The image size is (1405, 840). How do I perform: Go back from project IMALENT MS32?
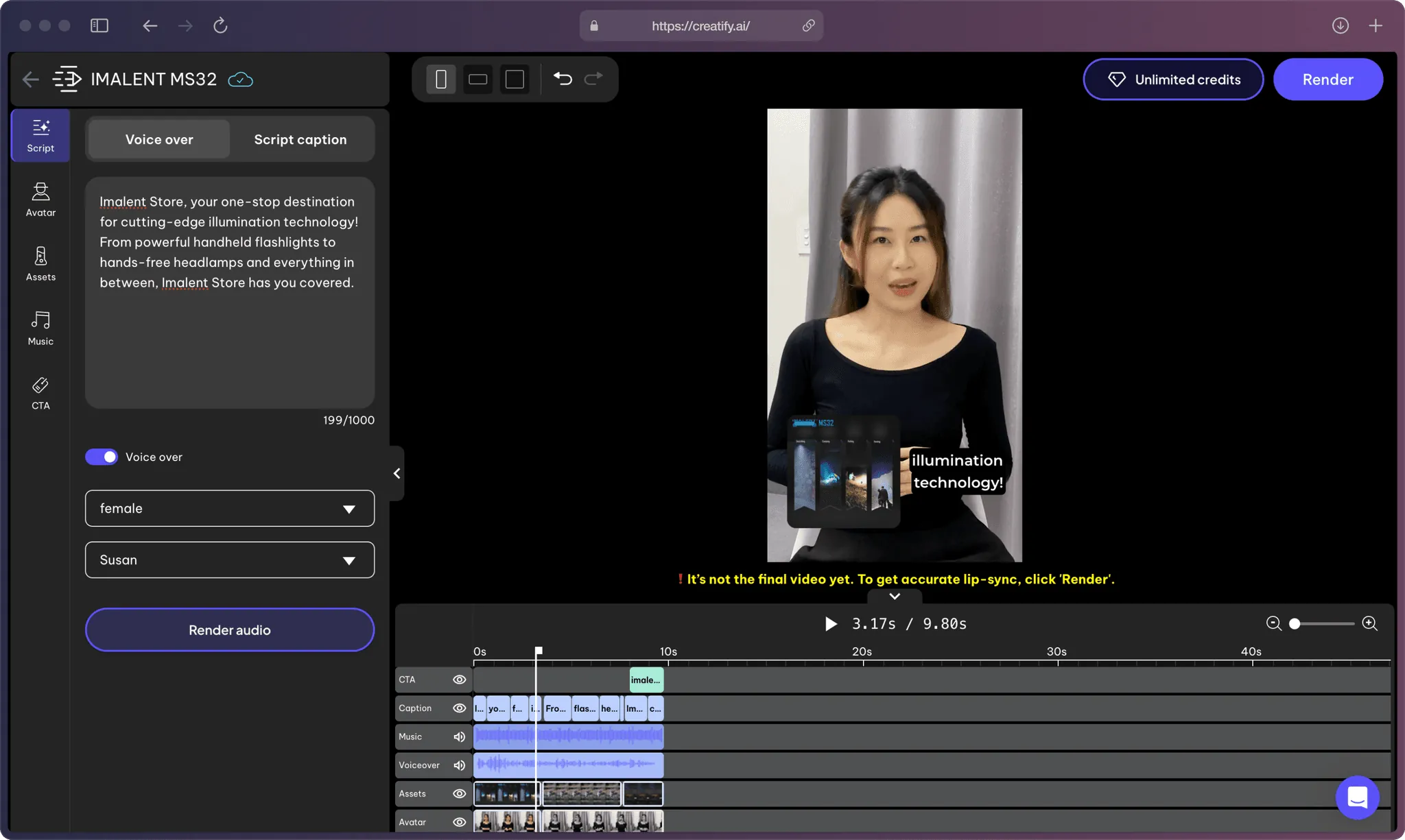coord(30,80)
